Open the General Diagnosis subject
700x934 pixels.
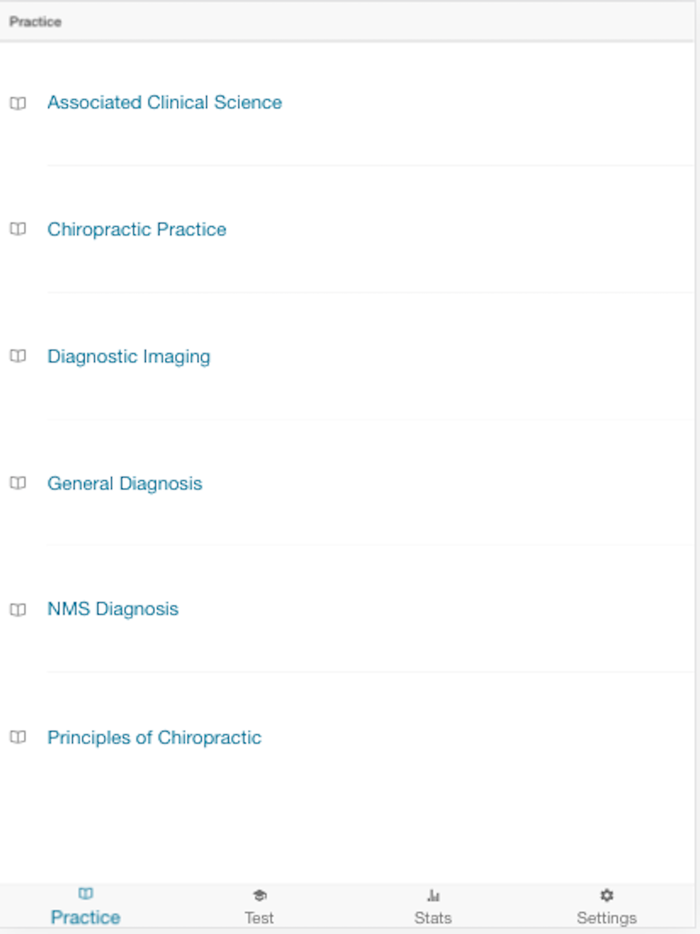point(125,483)
